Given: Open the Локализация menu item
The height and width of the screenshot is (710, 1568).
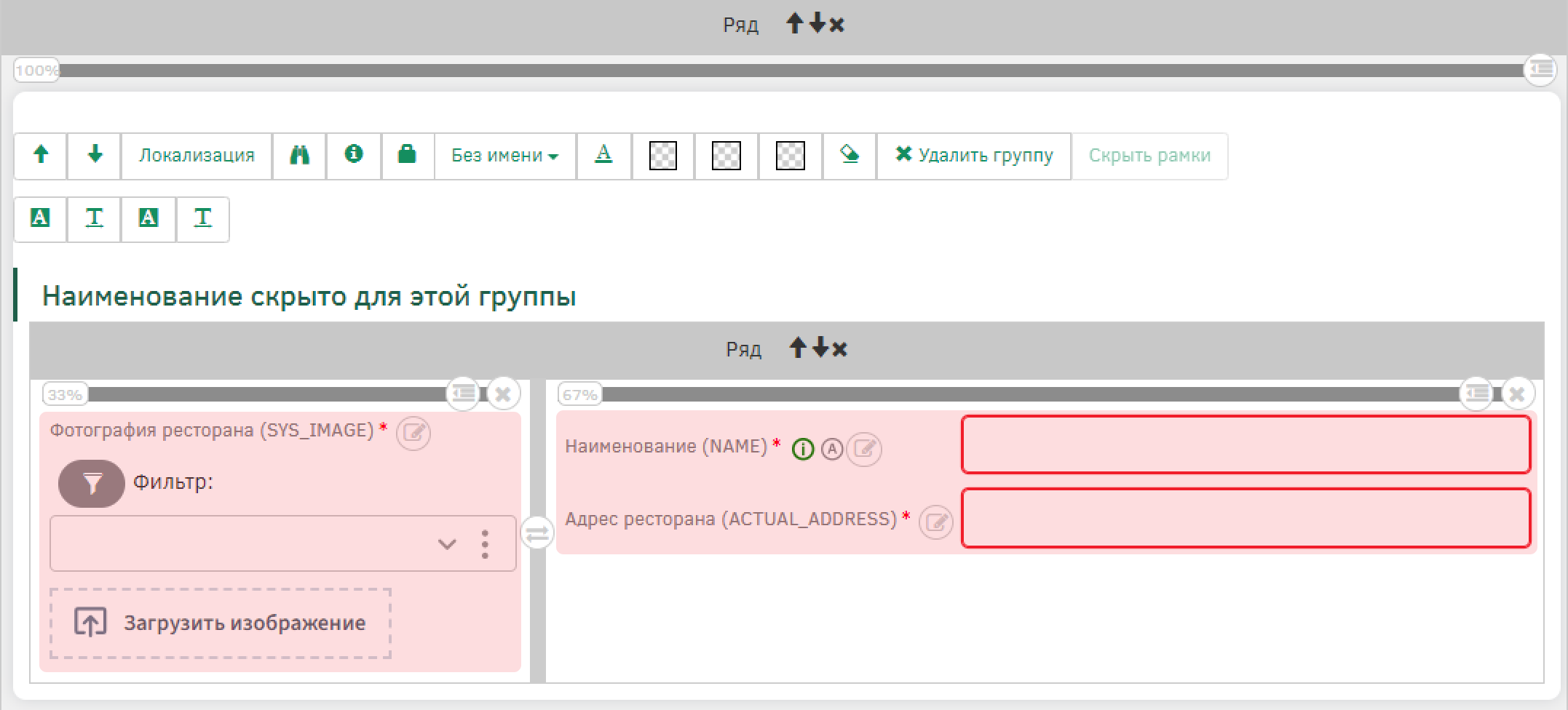Looking at the screenshot, I should pyautogui.click(x=197, y=156).
